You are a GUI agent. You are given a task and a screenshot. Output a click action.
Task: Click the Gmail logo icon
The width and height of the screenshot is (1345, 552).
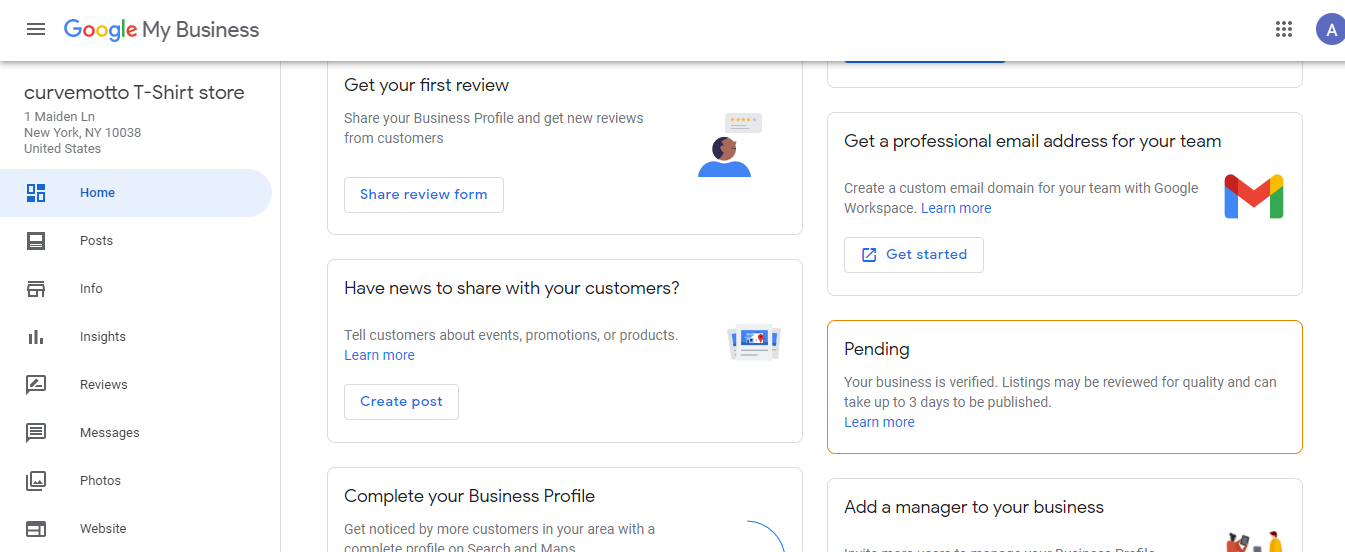pyautogui.click(x=1253, y=197)
